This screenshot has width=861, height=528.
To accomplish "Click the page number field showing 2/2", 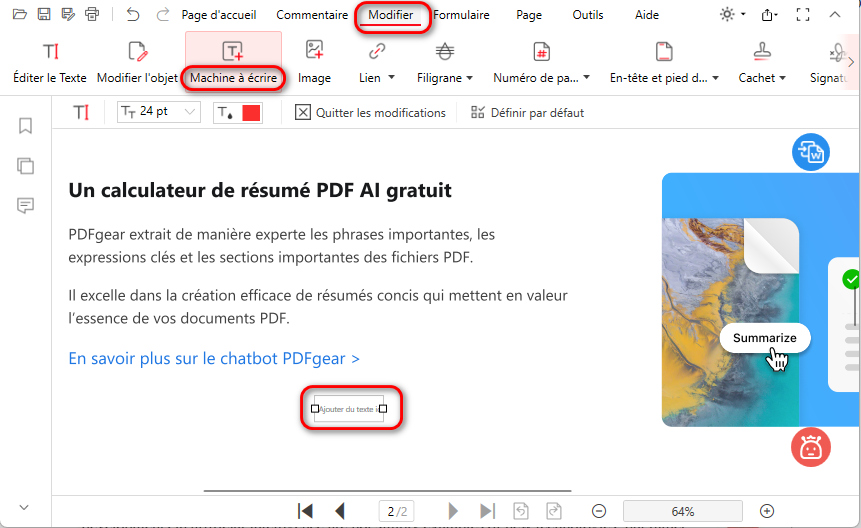I will 396,512.
